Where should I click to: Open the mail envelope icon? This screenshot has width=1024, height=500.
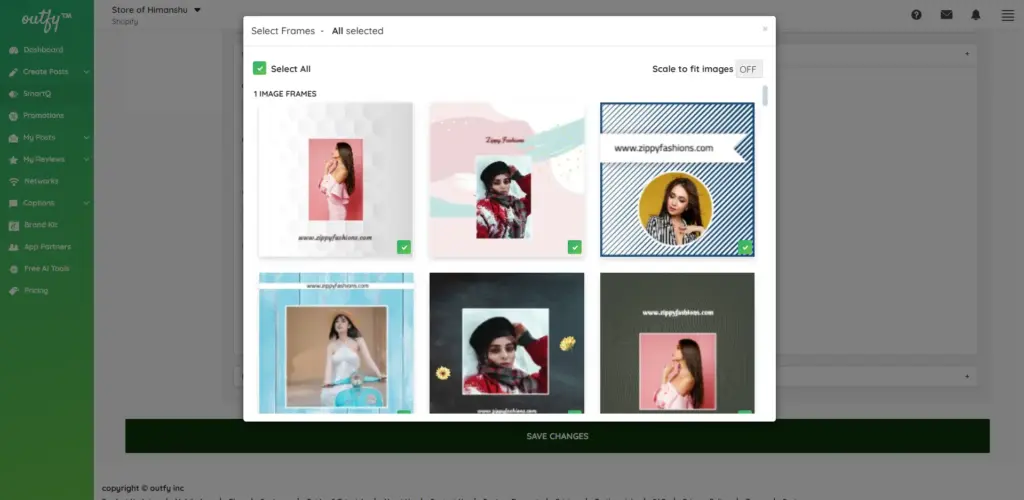click(x=946, y=15)
